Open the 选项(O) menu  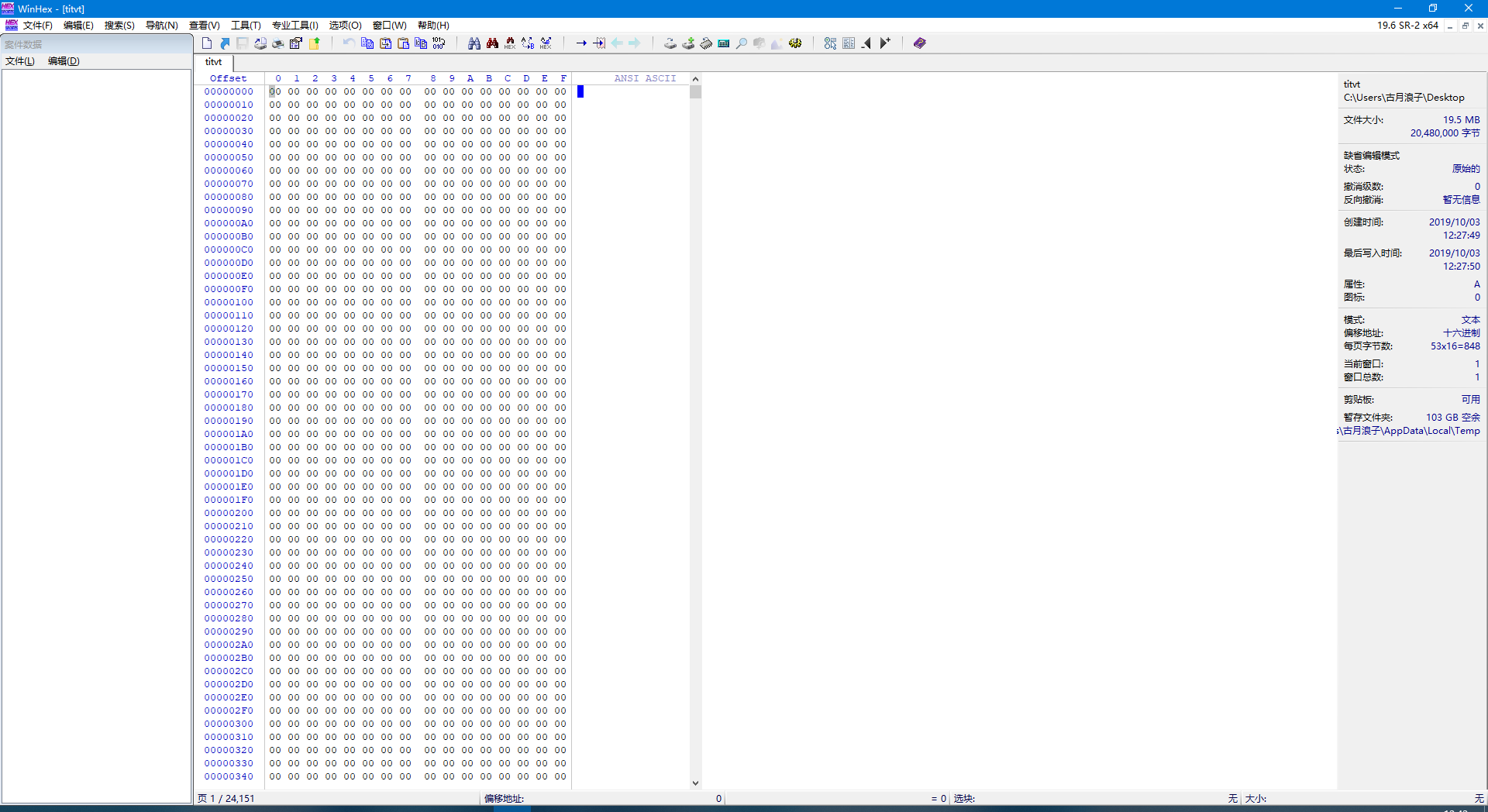point(345,26)
